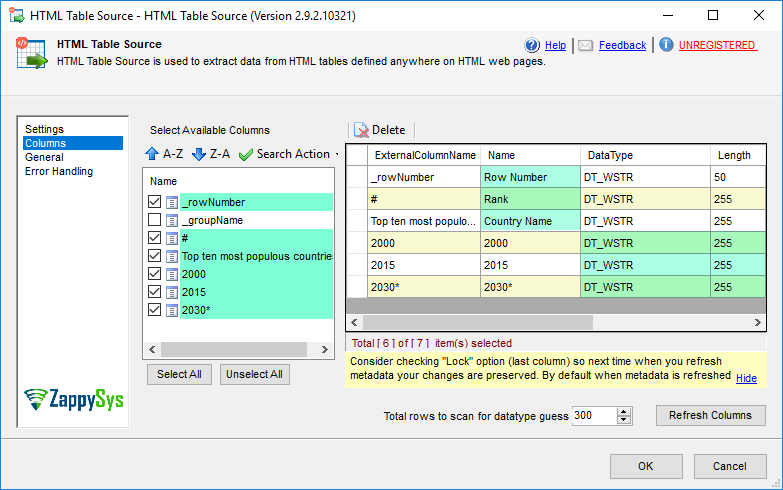Click right arrow of grid scrollbar
The image size is (783, 490).
(758, 323)
